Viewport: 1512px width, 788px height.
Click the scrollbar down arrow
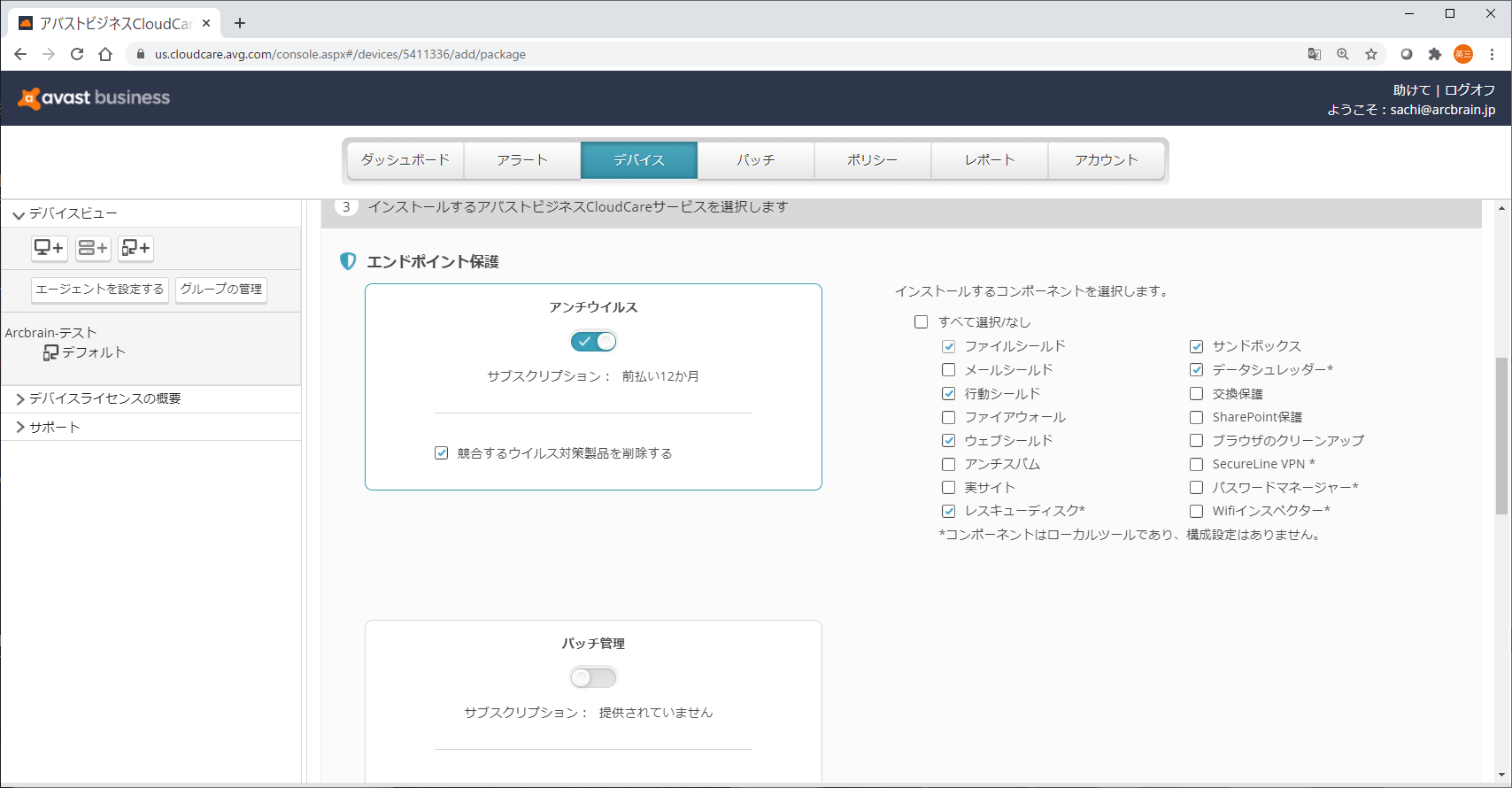pyautogui.click(x=1501, y=776)
